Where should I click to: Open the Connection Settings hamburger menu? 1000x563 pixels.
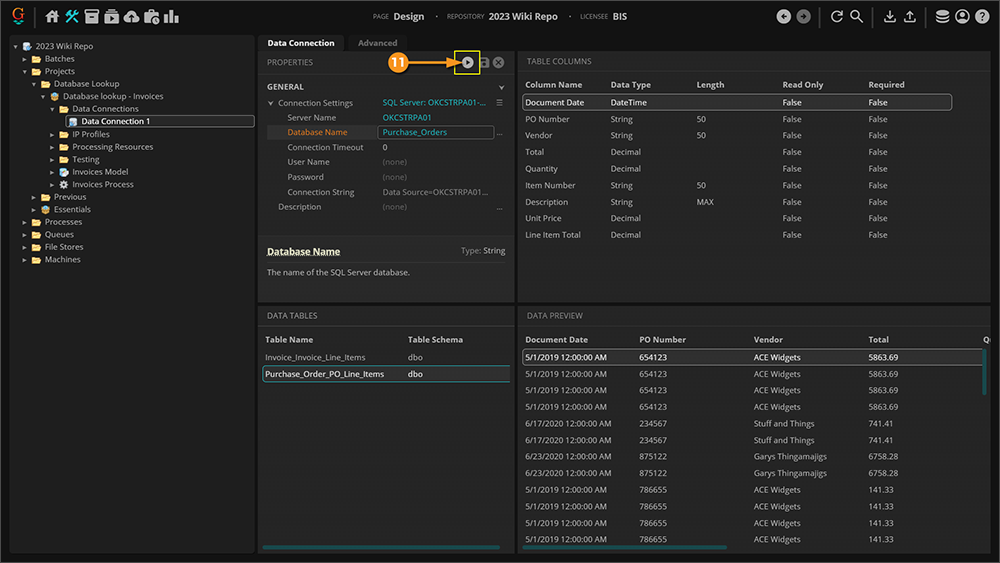500,103
